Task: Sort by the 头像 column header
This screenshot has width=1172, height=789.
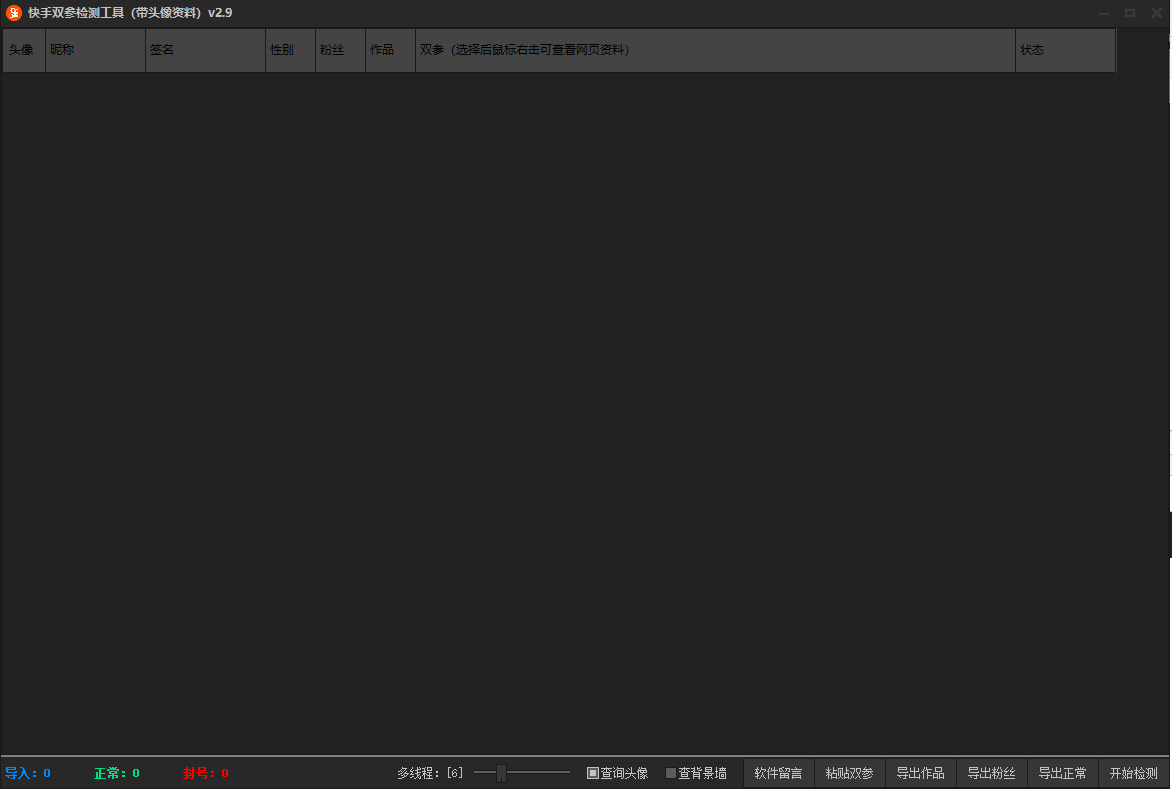Action: pyautogui.click(x=23, y=50)
